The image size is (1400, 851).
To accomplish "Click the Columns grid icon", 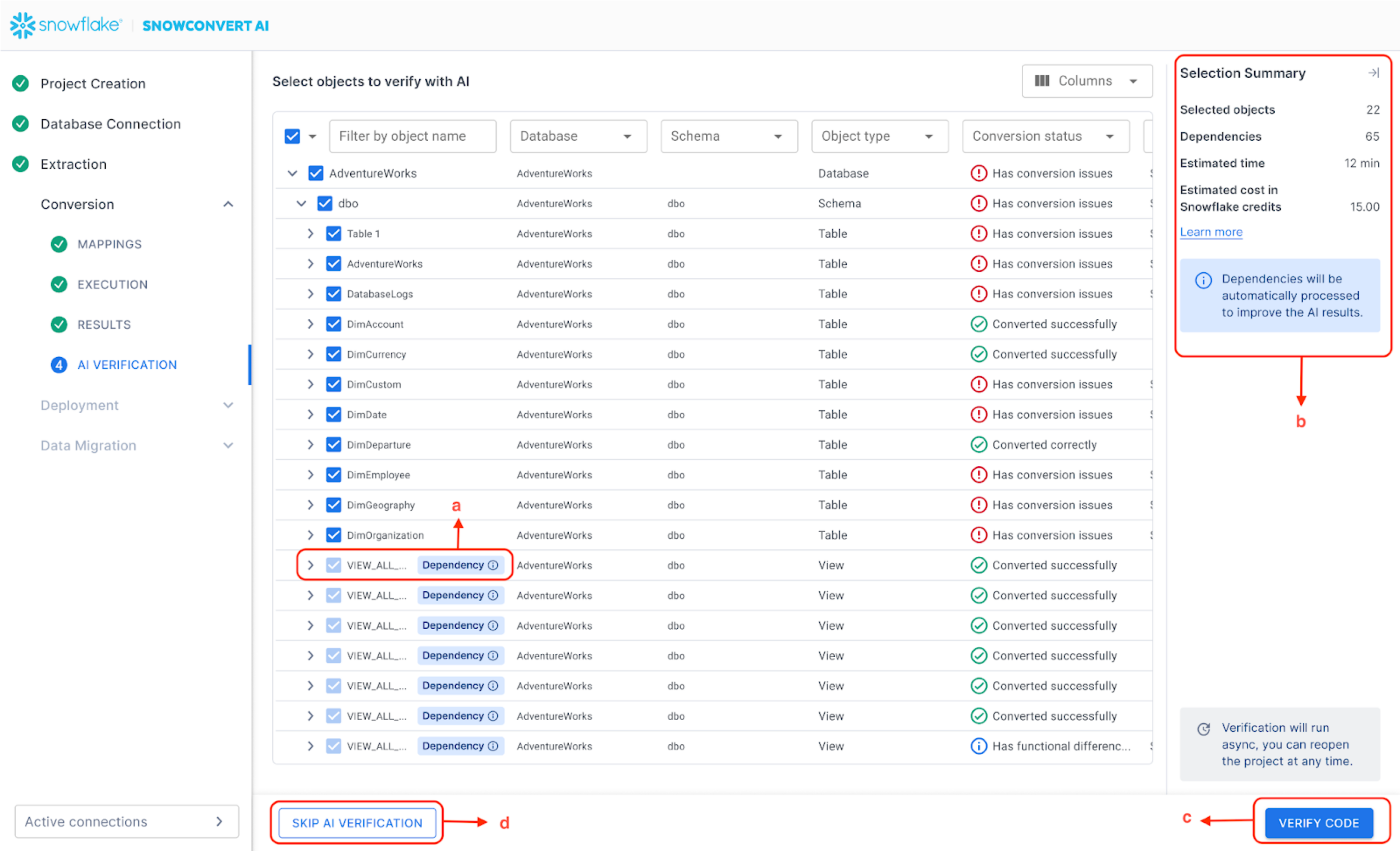I will [x=1042, y=80].
